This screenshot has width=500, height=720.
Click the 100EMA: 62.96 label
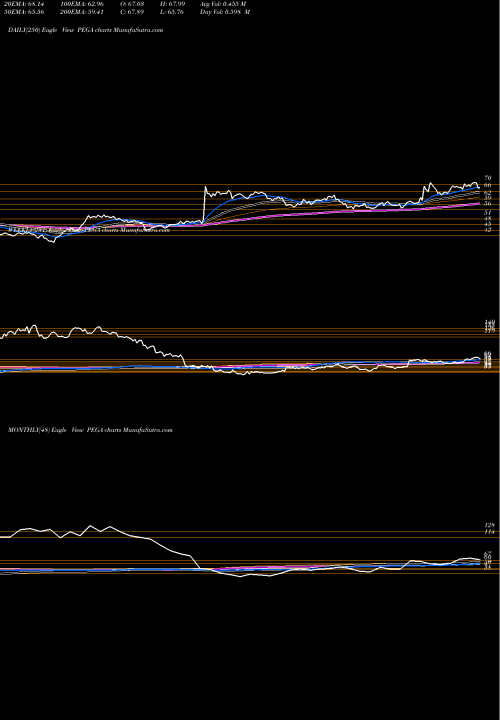tap(84, 3)
